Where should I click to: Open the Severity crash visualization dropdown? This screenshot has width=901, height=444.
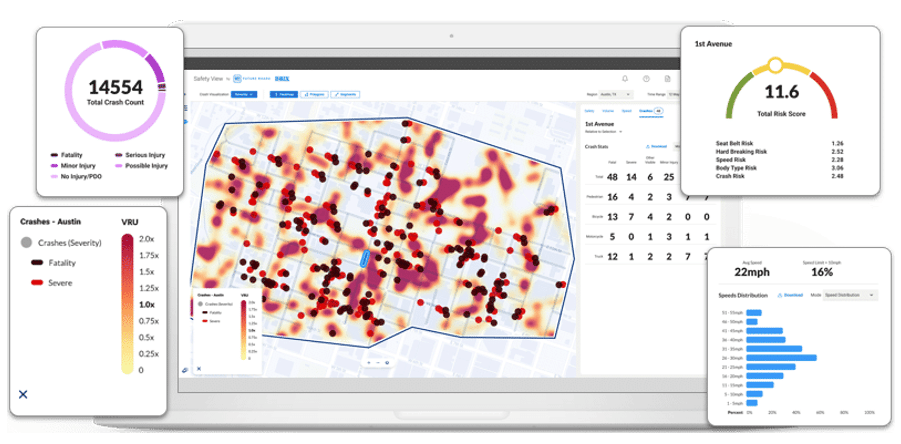(x=244, y=94)
